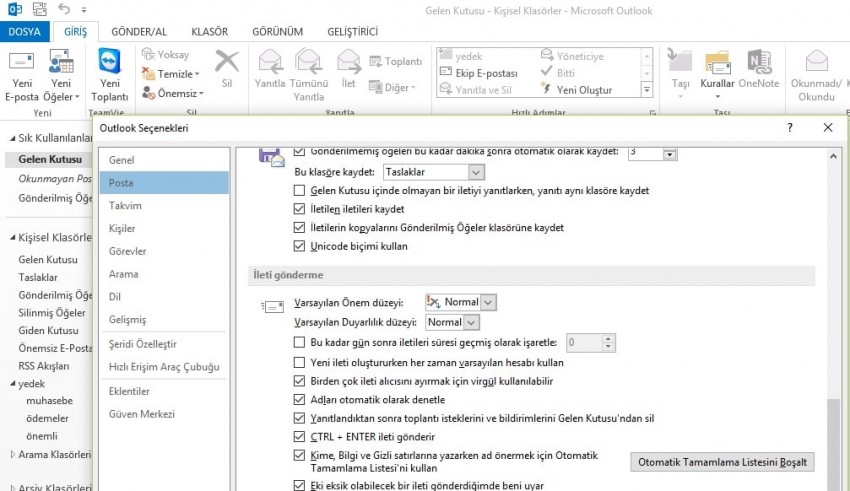This screenshot has height=491, width=850.
Task: Toggle Adları otomatik olarak denetle
Action: point(299,399)
